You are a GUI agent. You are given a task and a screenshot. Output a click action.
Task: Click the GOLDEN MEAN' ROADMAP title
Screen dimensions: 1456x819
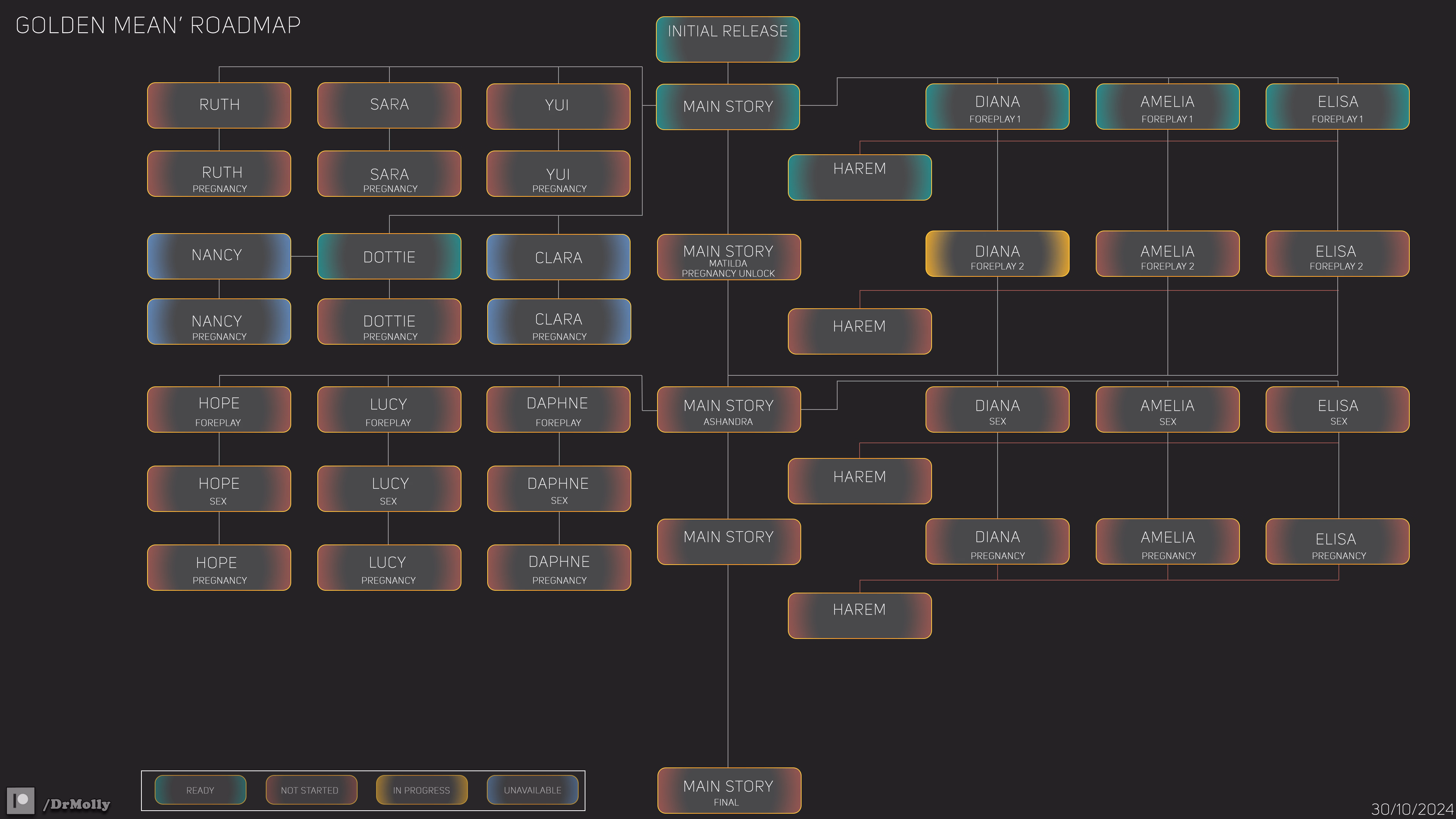pyautogui.click(x=158, y=25)
